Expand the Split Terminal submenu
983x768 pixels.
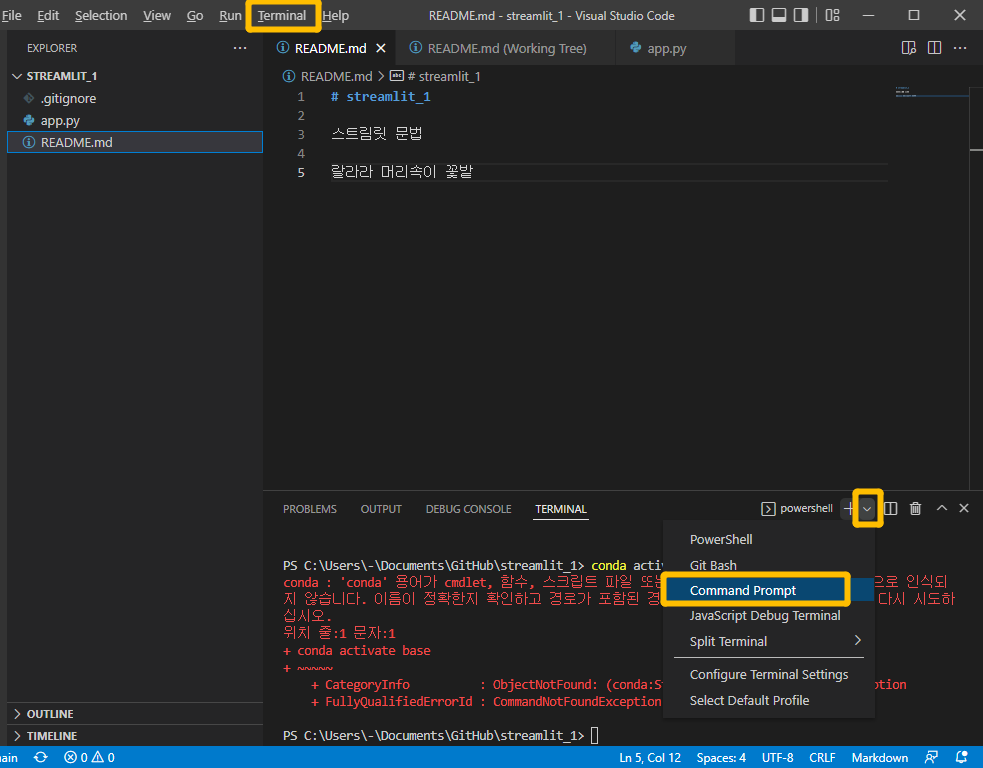tap(769, 641)
